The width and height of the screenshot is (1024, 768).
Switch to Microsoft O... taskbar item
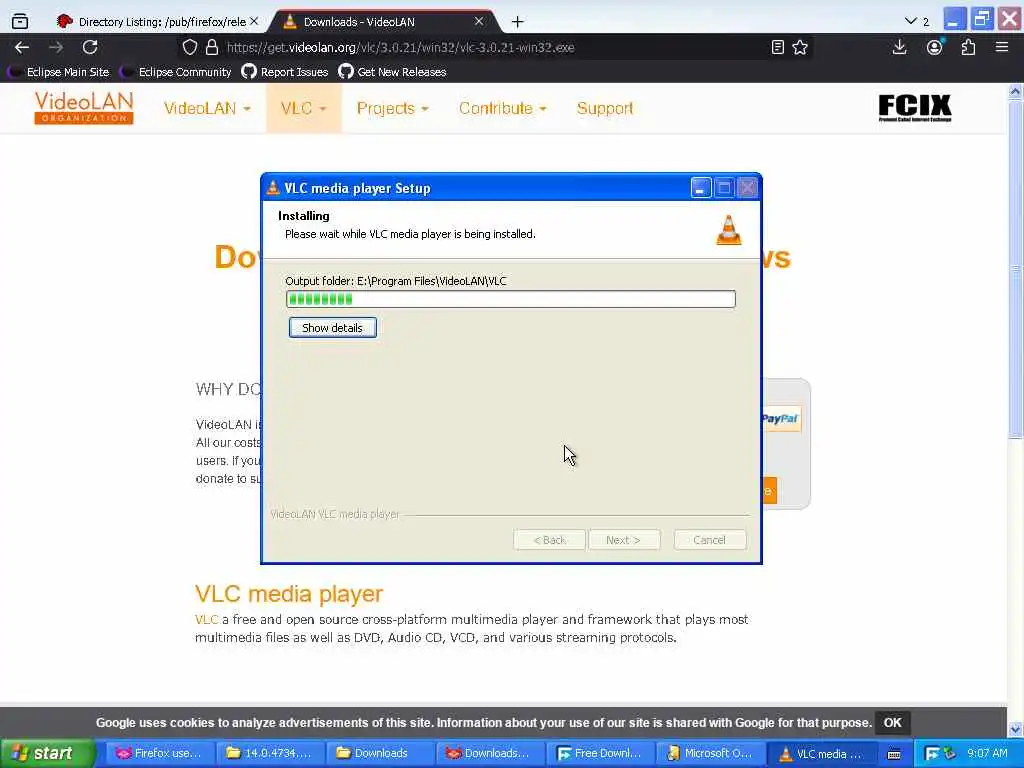click(710, 754)
